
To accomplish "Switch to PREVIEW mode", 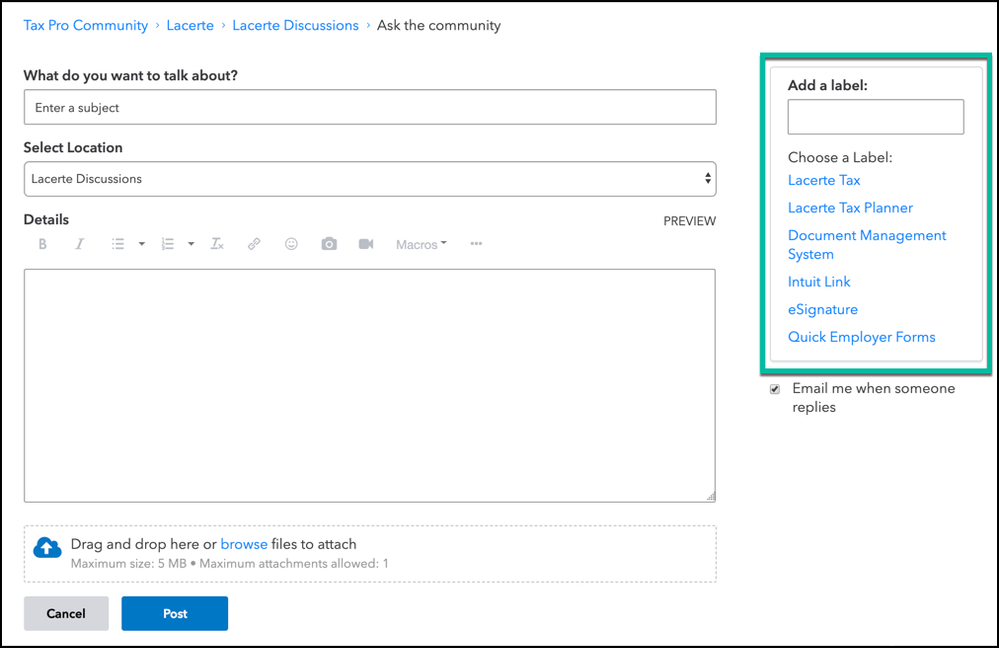I will [x=689, y=221].
